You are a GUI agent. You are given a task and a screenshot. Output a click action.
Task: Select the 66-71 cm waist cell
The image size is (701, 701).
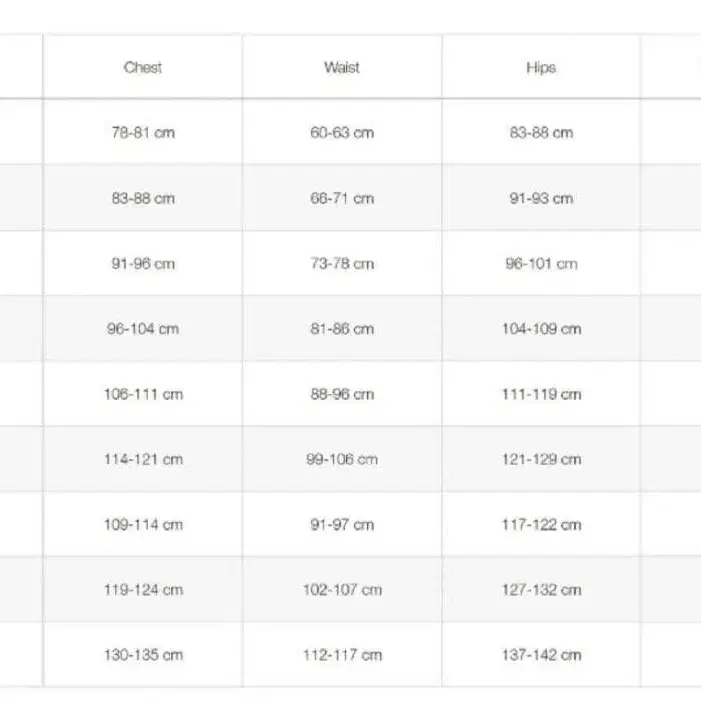[342, 198]
